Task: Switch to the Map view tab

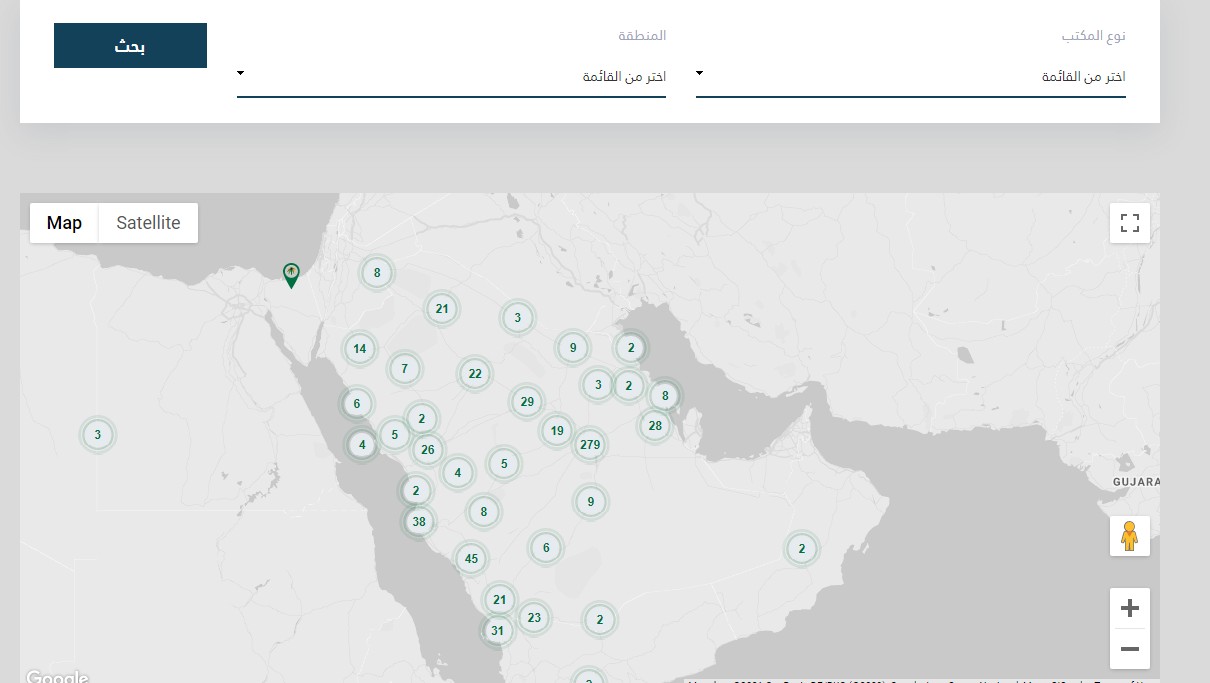Action: (x=64, y=223)
